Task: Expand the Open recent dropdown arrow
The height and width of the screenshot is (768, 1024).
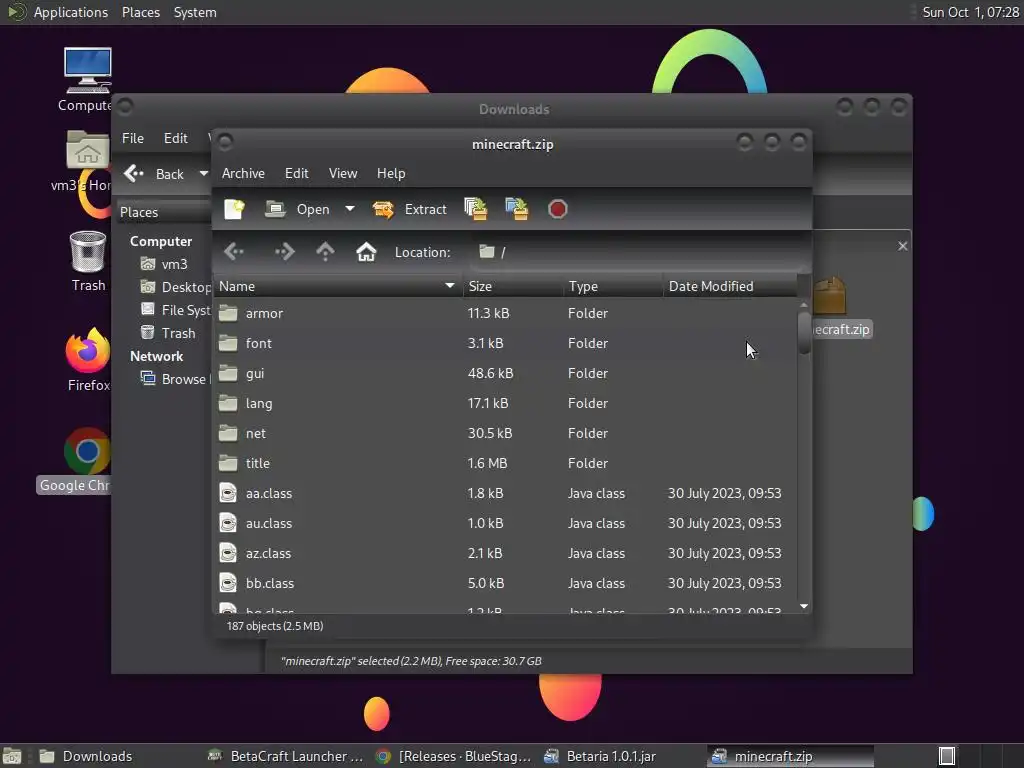Action: pos(350,209)
